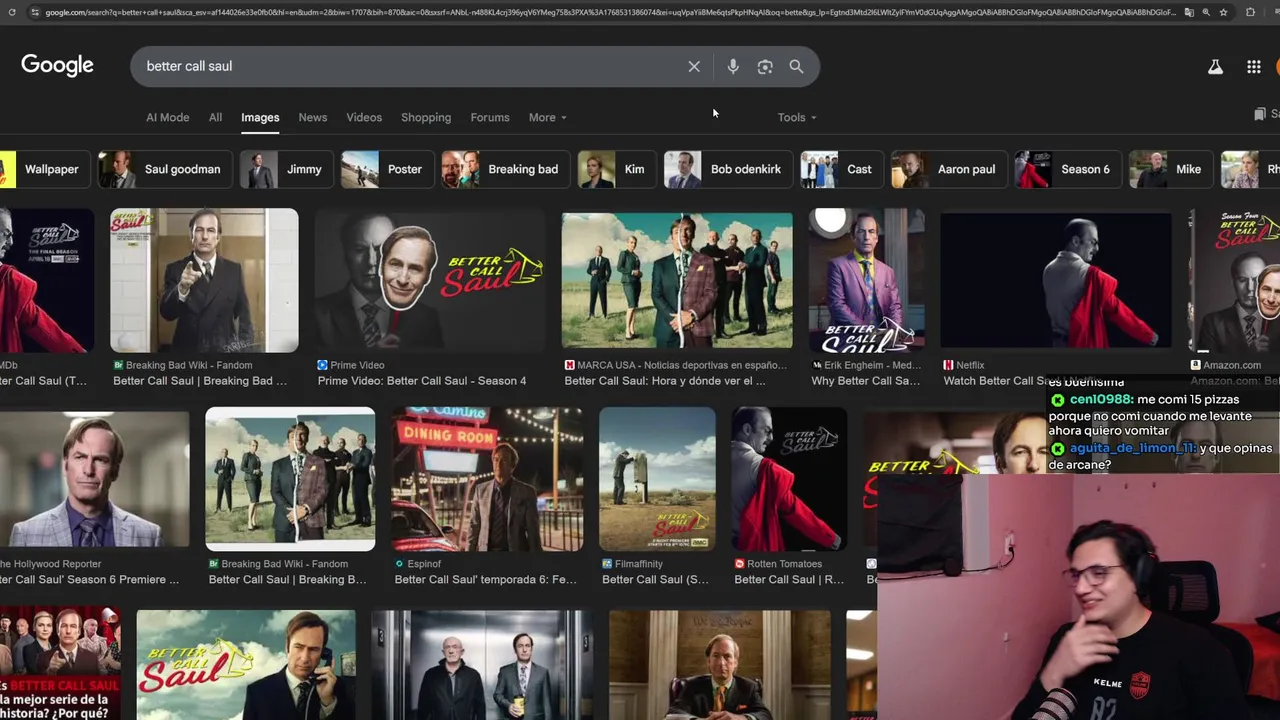Click 'Better Call Saul' temporada 6 Espinof title
The height and width of the screenshot is (720, 1280).
click(x=486, y=580)
